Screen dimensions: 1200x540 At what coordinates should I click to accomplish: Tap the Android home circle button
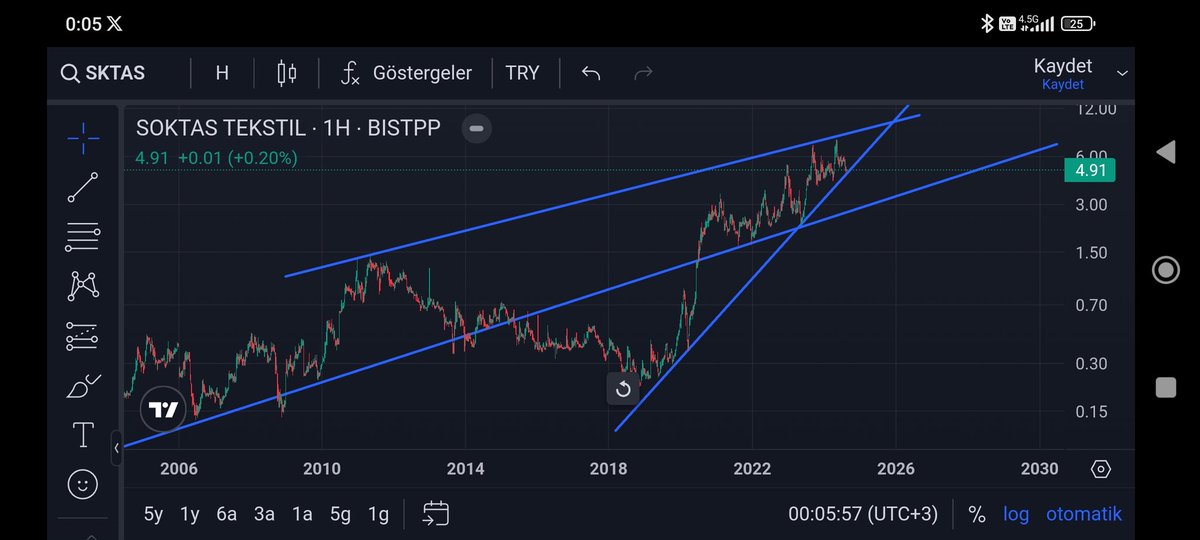(x=1165, y=270)
